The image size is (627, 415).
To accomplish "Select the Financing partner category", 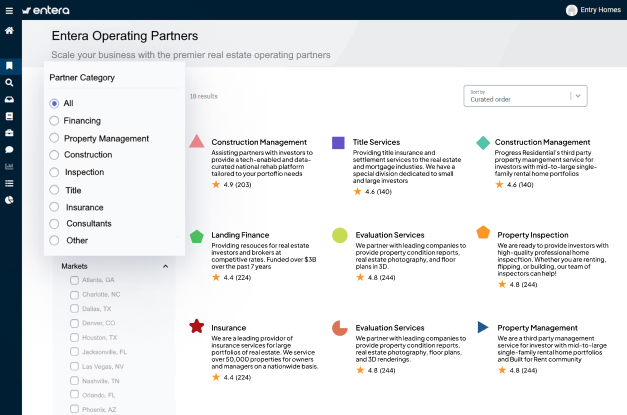I will pos(54,121).
